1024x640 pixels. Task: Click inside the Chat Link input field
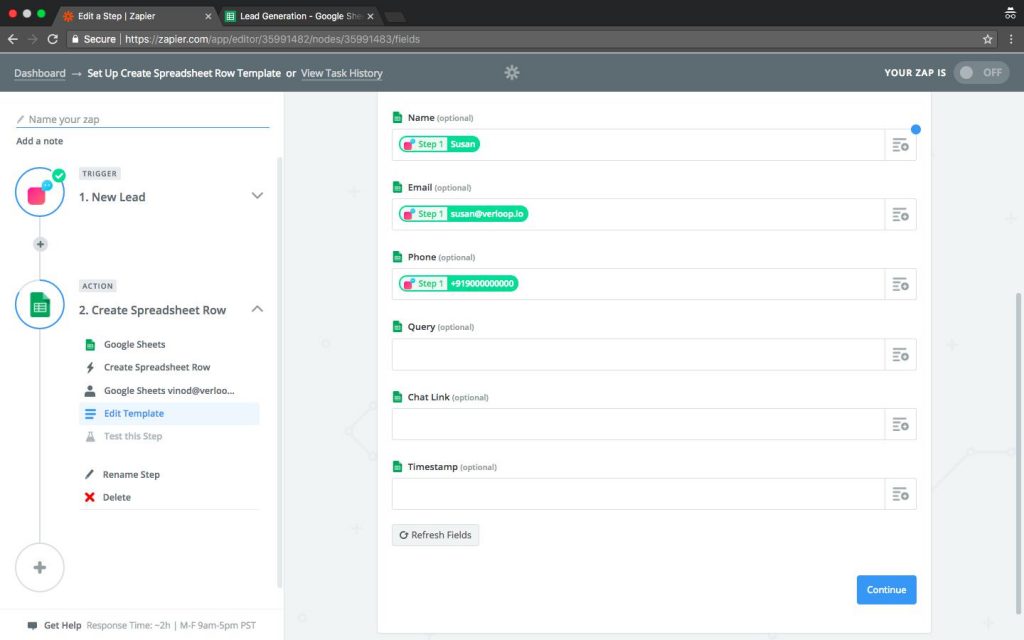pyautogui.click(x=638, y=424)
